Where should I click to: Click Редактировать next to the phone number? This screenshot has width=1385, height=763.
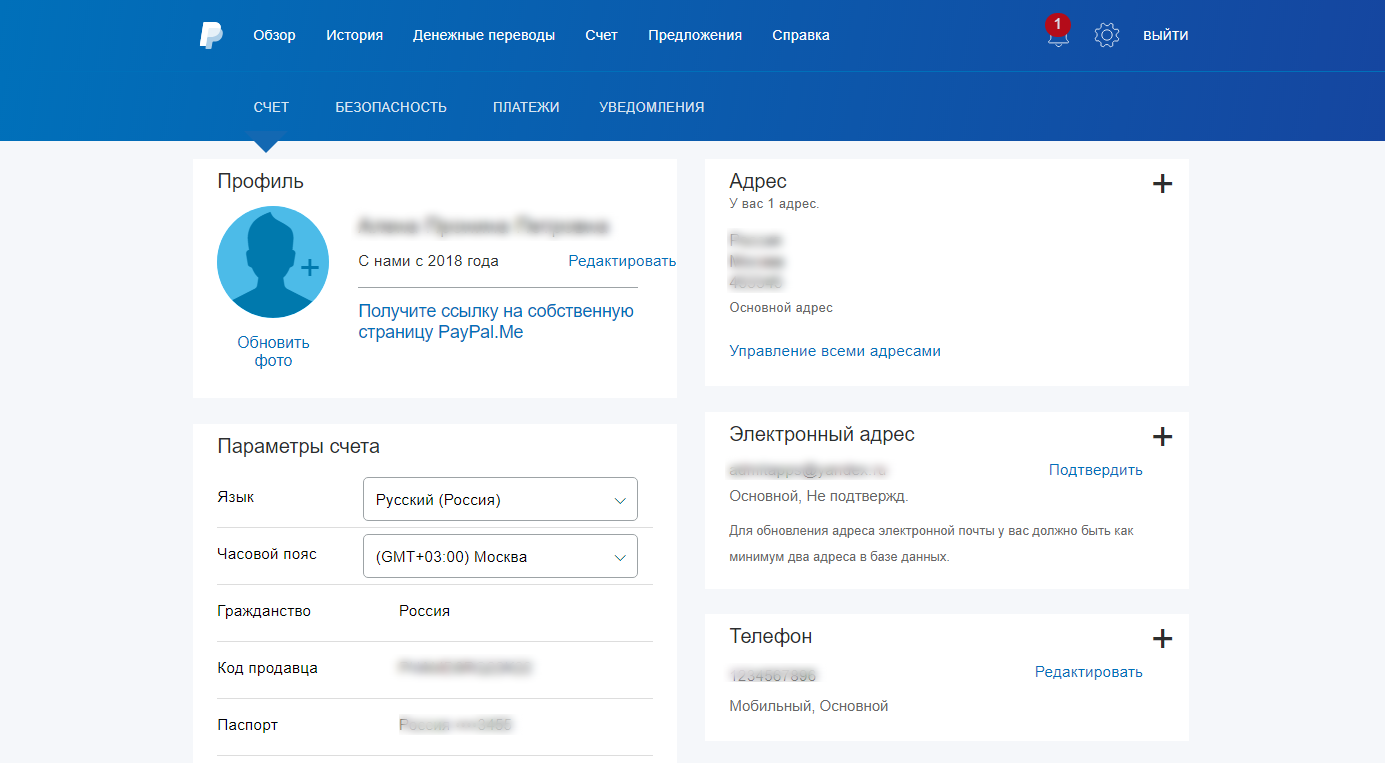(x=1089, y=672)
